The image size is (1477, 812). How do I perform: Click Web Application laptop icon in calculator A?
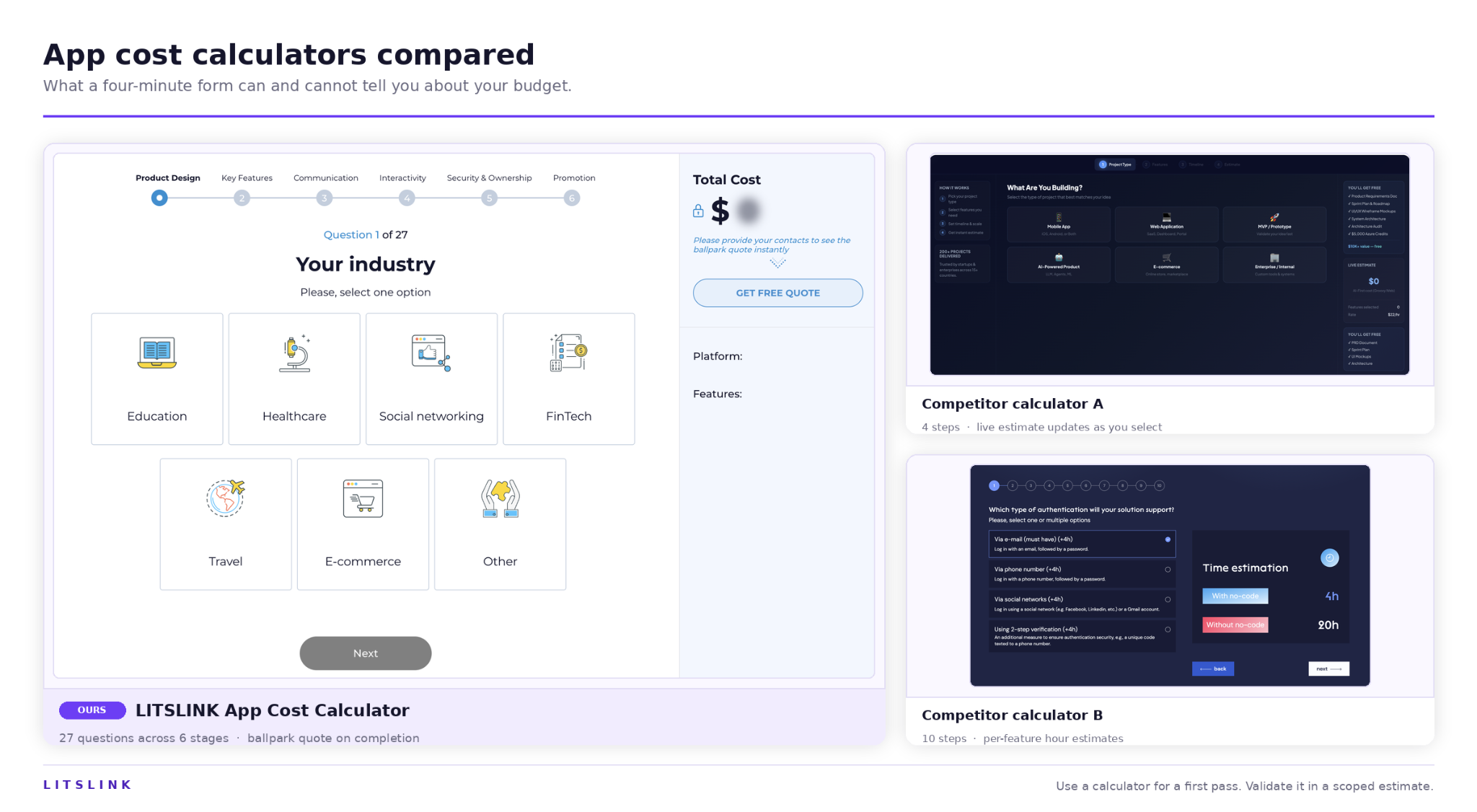click(x=1166, y=217)
